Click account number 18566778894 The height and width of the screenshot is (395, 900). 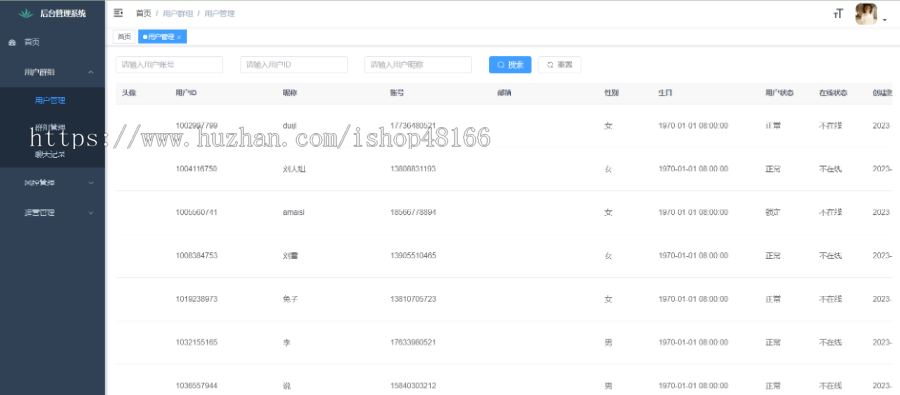pyautogui.click(x=413, y=212)
